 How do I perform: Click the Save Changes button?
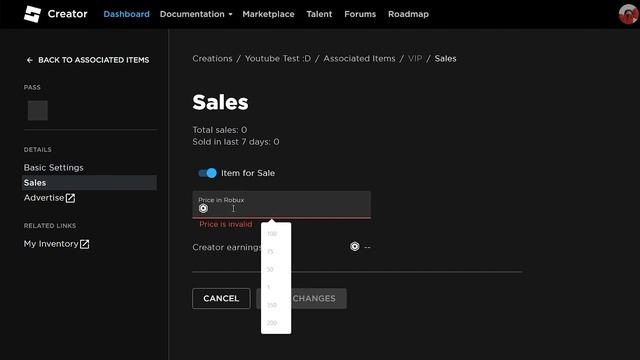[x=302, y=298]
